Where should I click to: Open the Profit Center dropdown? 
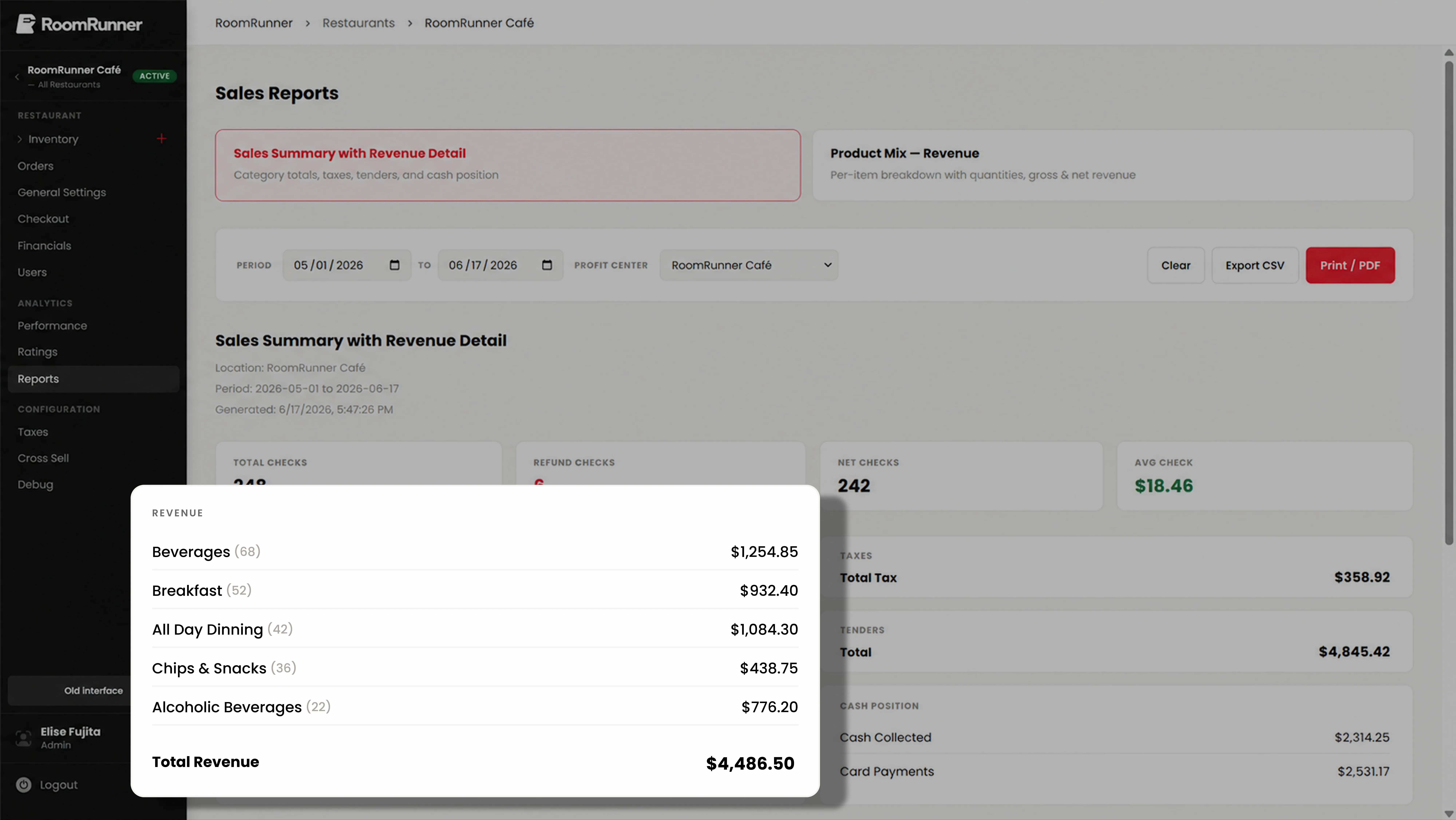[749, 265]
